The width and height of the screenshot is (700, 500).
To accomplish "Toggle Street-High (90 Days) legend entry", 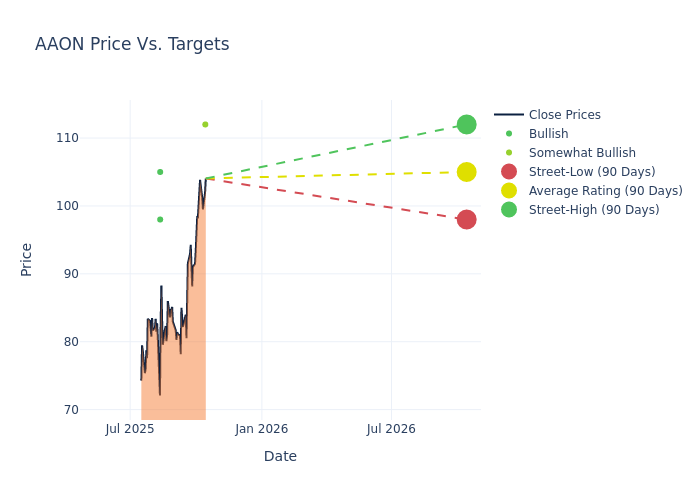I will 593,210.
